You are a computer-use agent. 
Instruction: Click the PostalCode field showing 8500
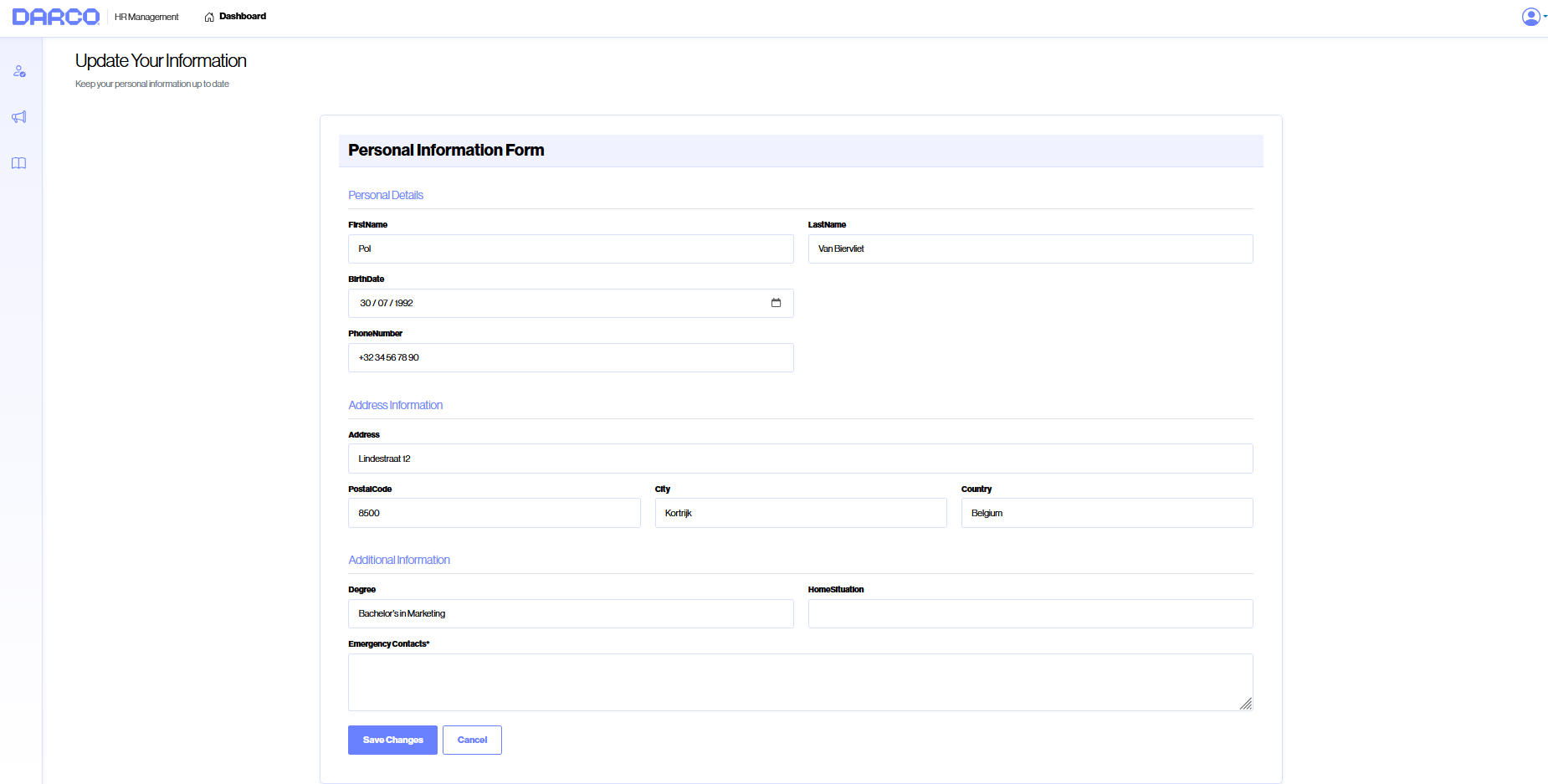[494, 513]
